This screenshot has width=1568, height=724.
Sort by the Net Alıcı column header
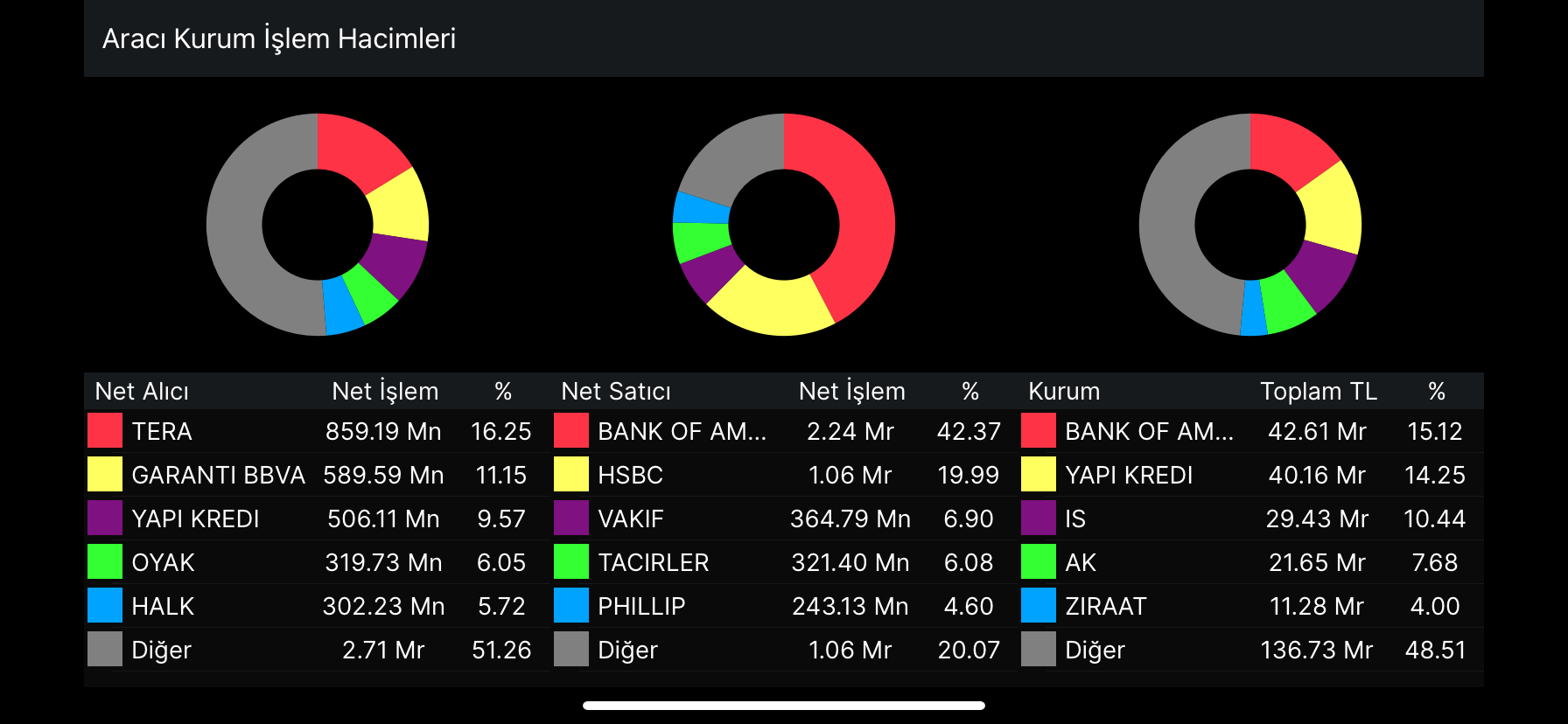pyautogui.click(x=142, y=391)
